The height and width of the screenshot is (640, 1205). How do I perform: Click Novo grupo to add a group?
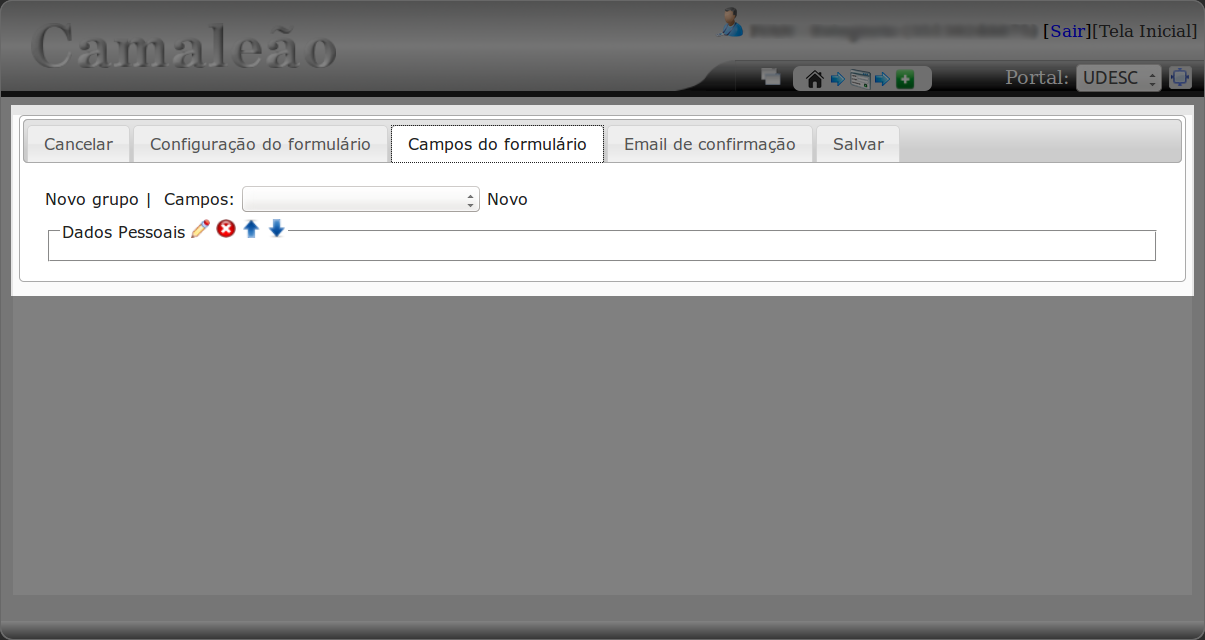click(92, 199)
